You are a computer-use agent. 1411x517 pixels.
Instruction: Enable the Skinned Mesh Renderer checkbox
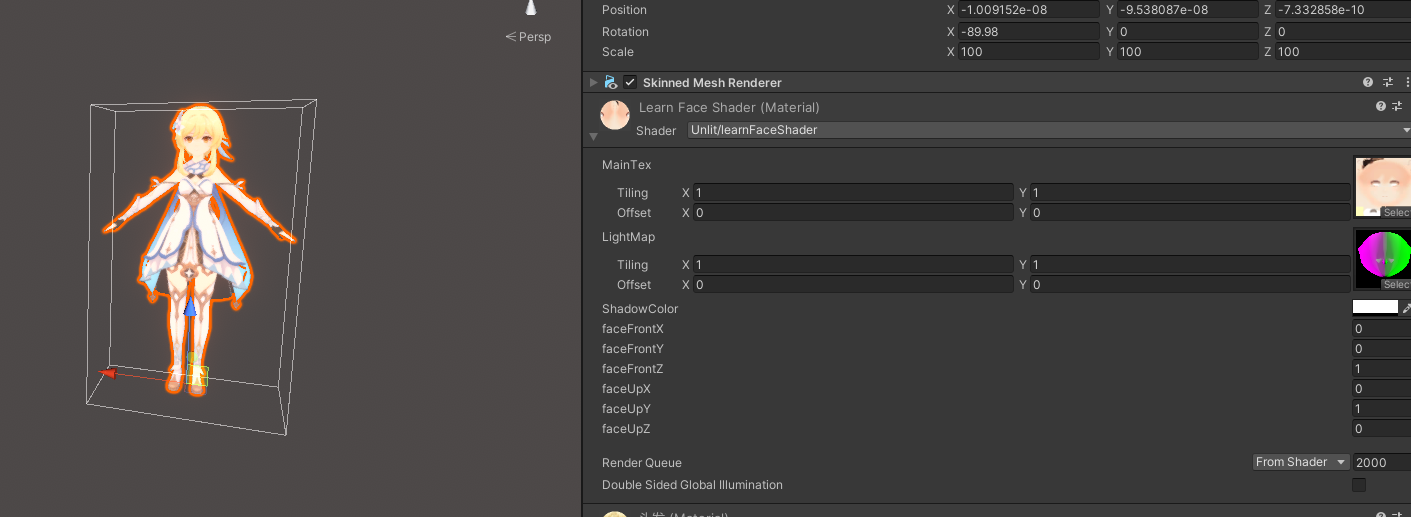coord(630,82)
